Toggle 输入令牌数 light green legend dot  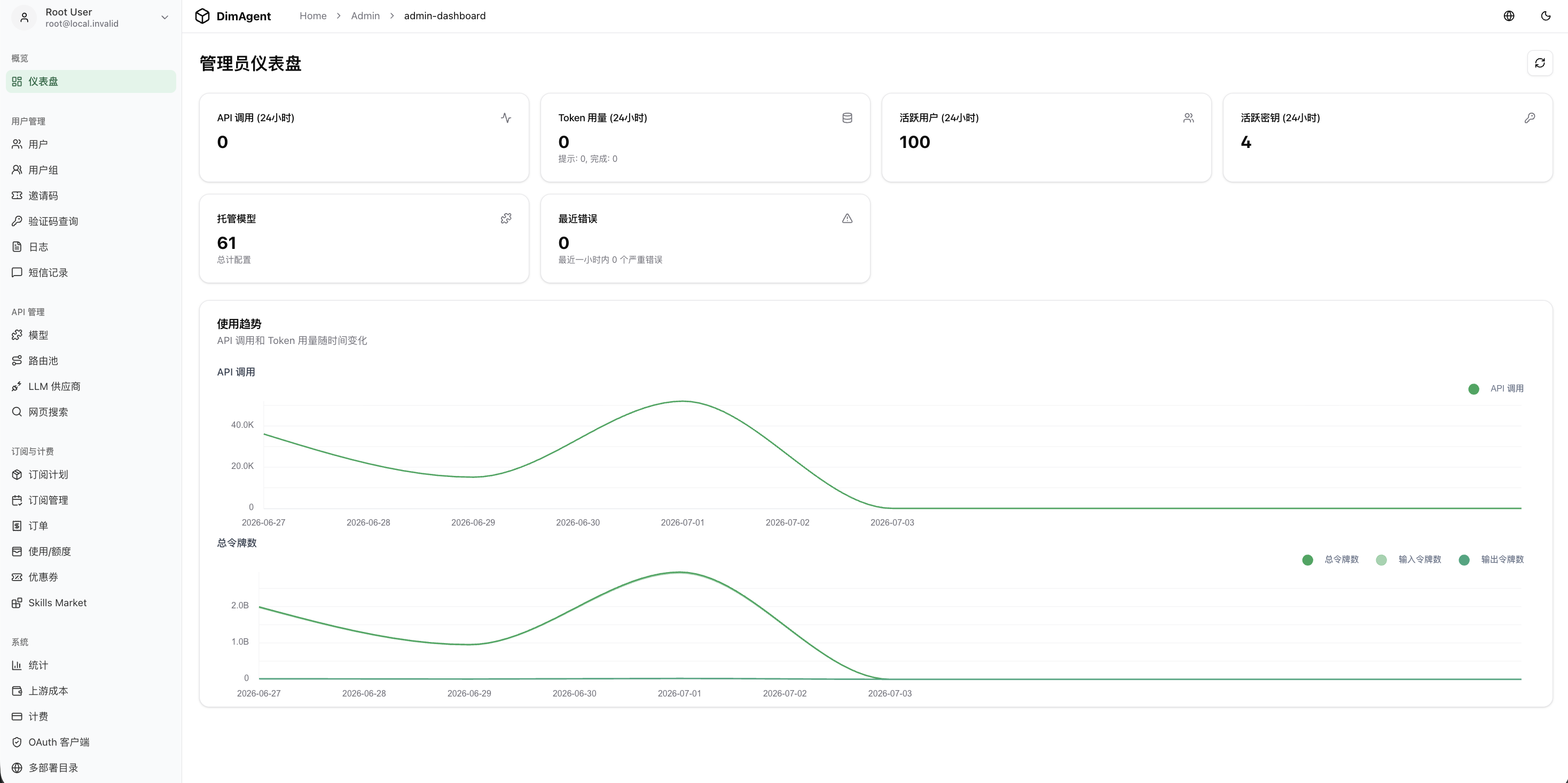tap(1381, 560)
